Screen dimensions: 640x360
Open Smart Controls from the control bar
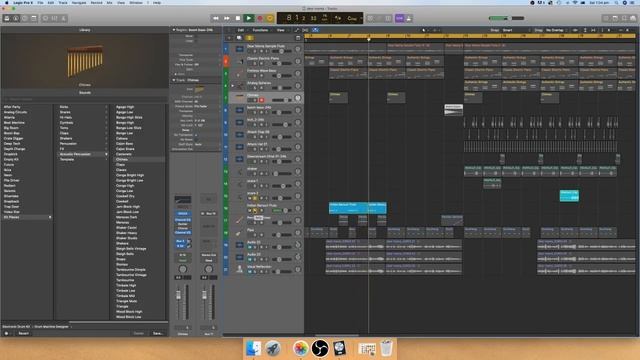(x=46, y=18)
